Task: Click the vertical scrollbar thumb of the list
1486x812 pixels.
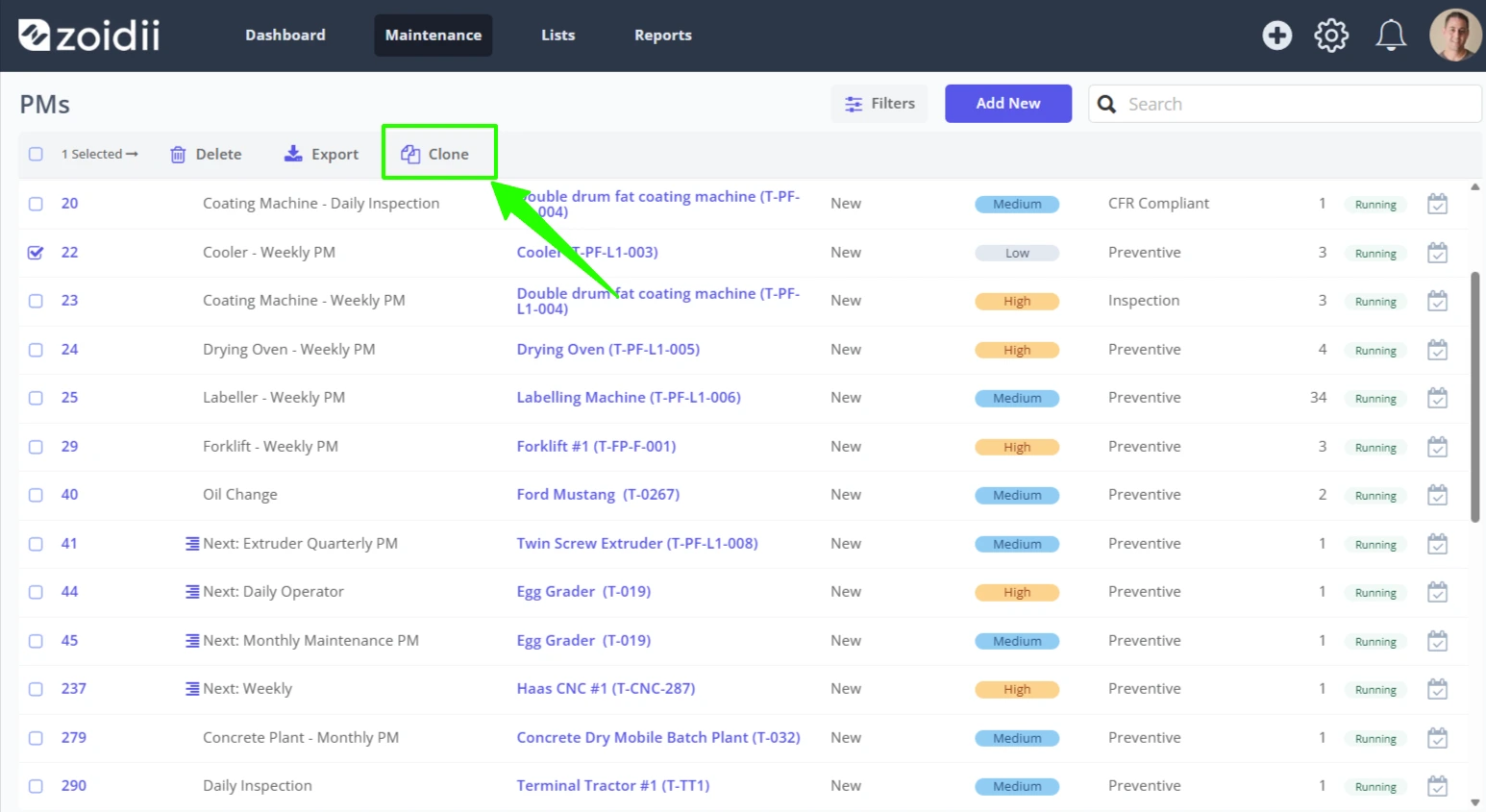Action: click(1475, 397)
